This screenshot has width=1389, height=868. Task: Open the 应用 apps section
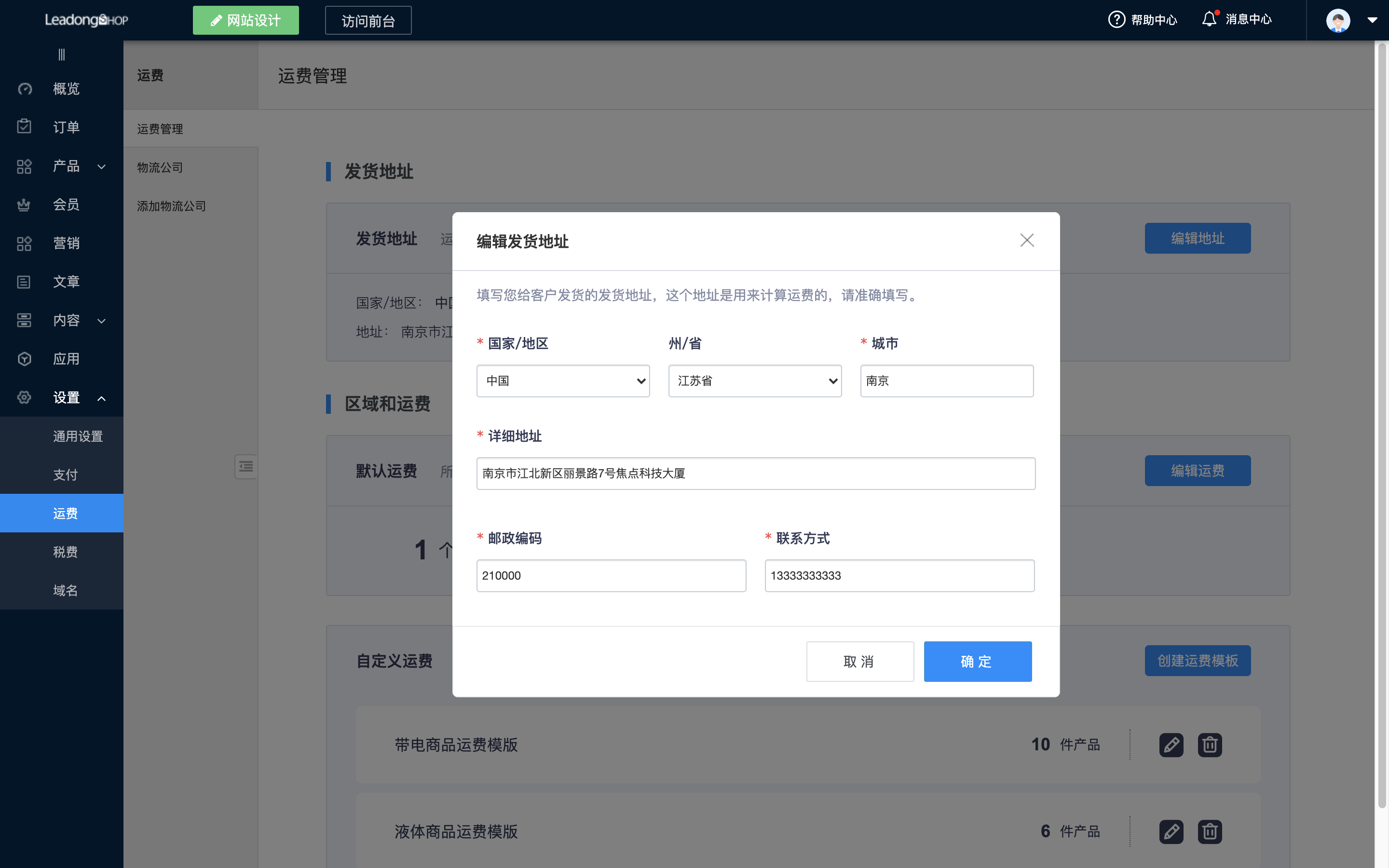tap(66, 358)
